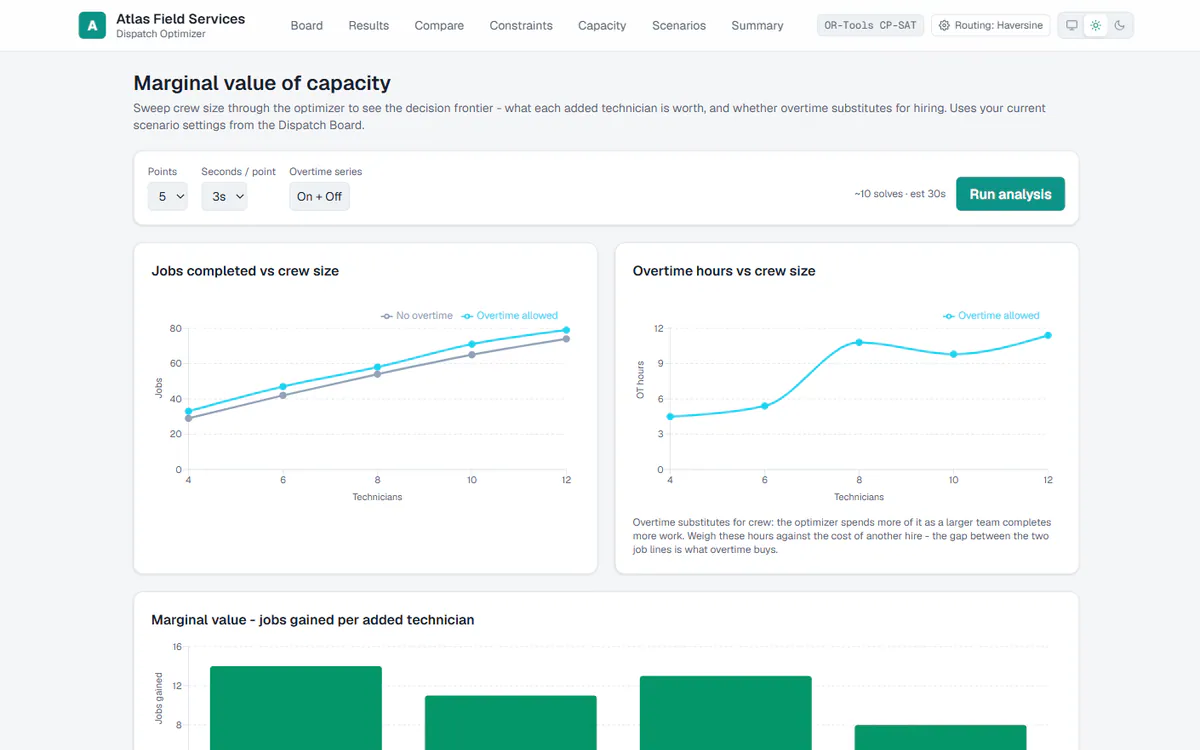Select light theme sun icon
This screenshot has width=1200, height=750.
pos(1096,25)
